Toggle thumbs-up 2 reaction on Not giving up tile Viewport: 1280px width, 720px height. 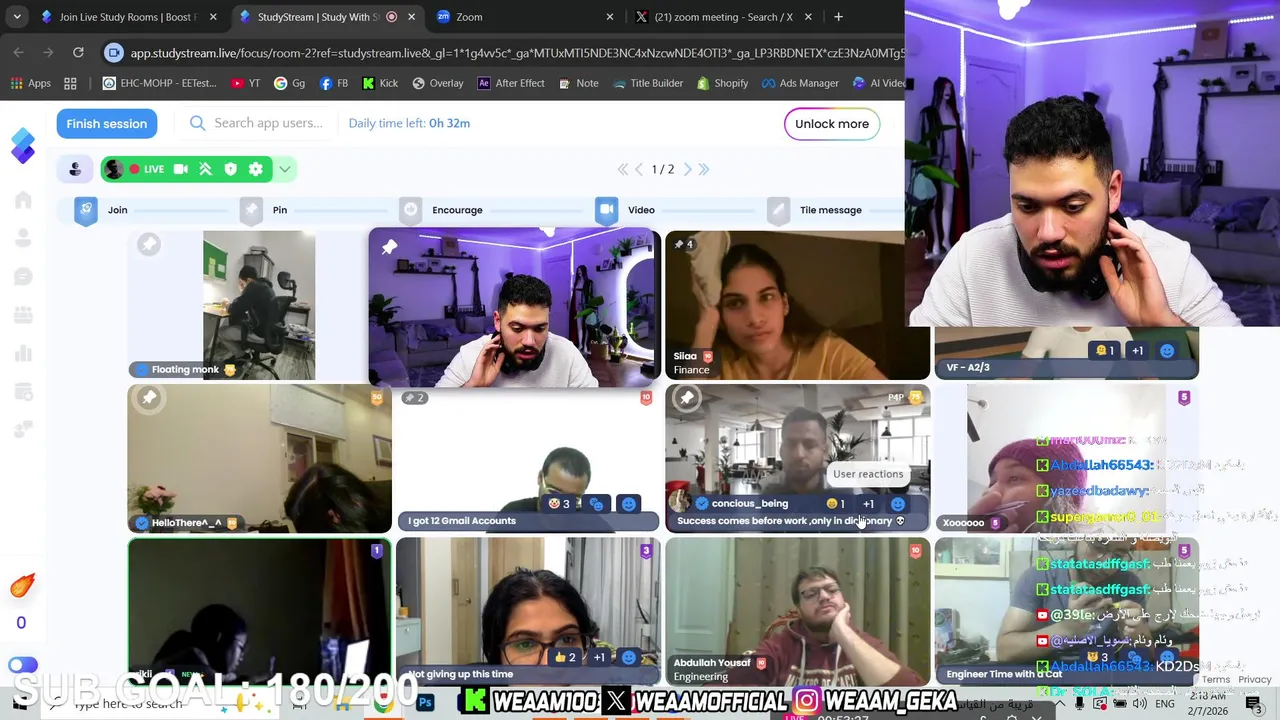click(565, 657)
